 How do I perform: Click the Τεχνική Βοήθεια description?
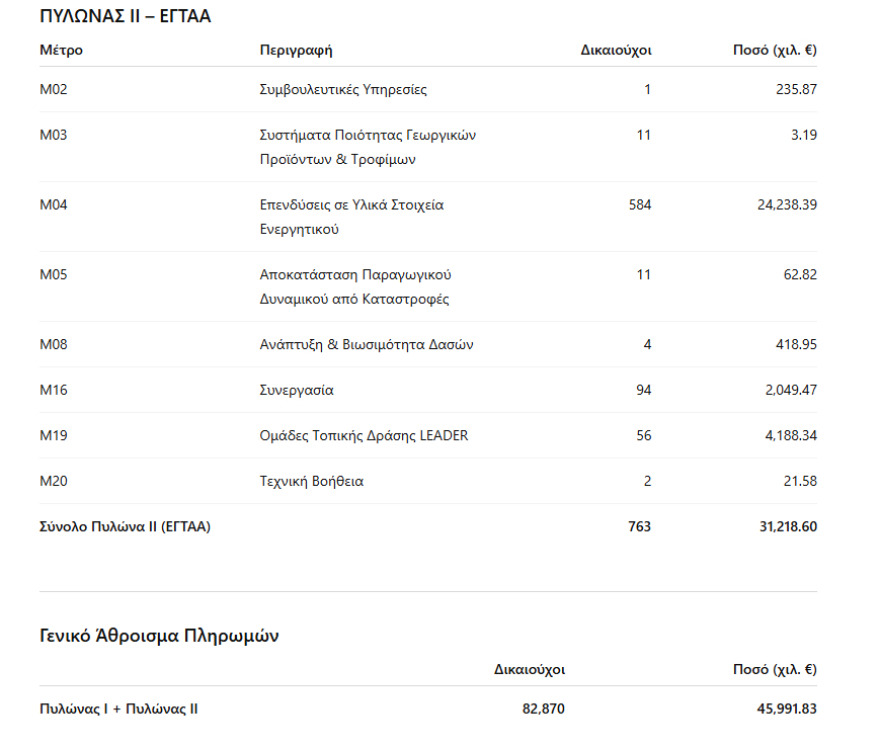[311, 481]
